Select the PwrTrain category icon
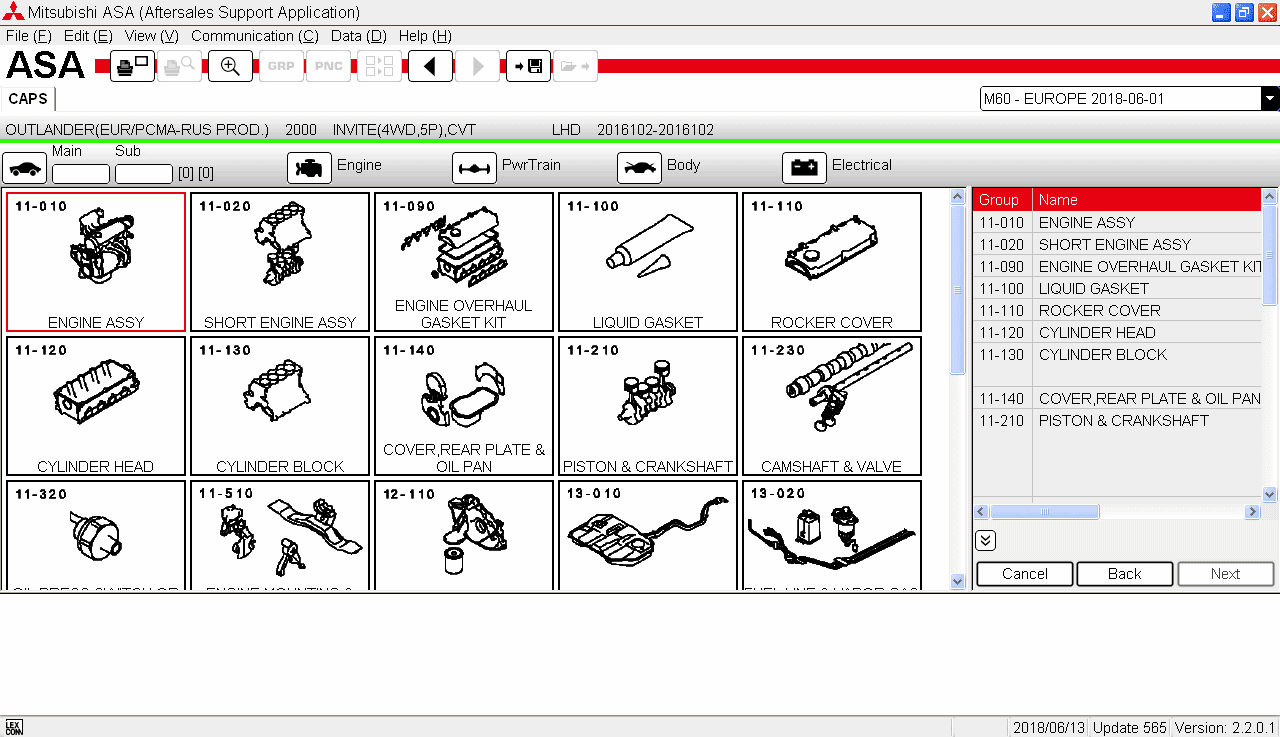 474,168
